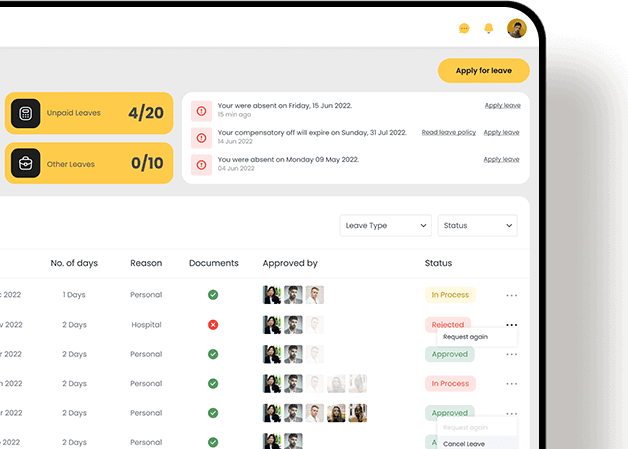The image size is (628, 449).
Task: Open three-dot menu on the Rejected row
Action: 512,325
